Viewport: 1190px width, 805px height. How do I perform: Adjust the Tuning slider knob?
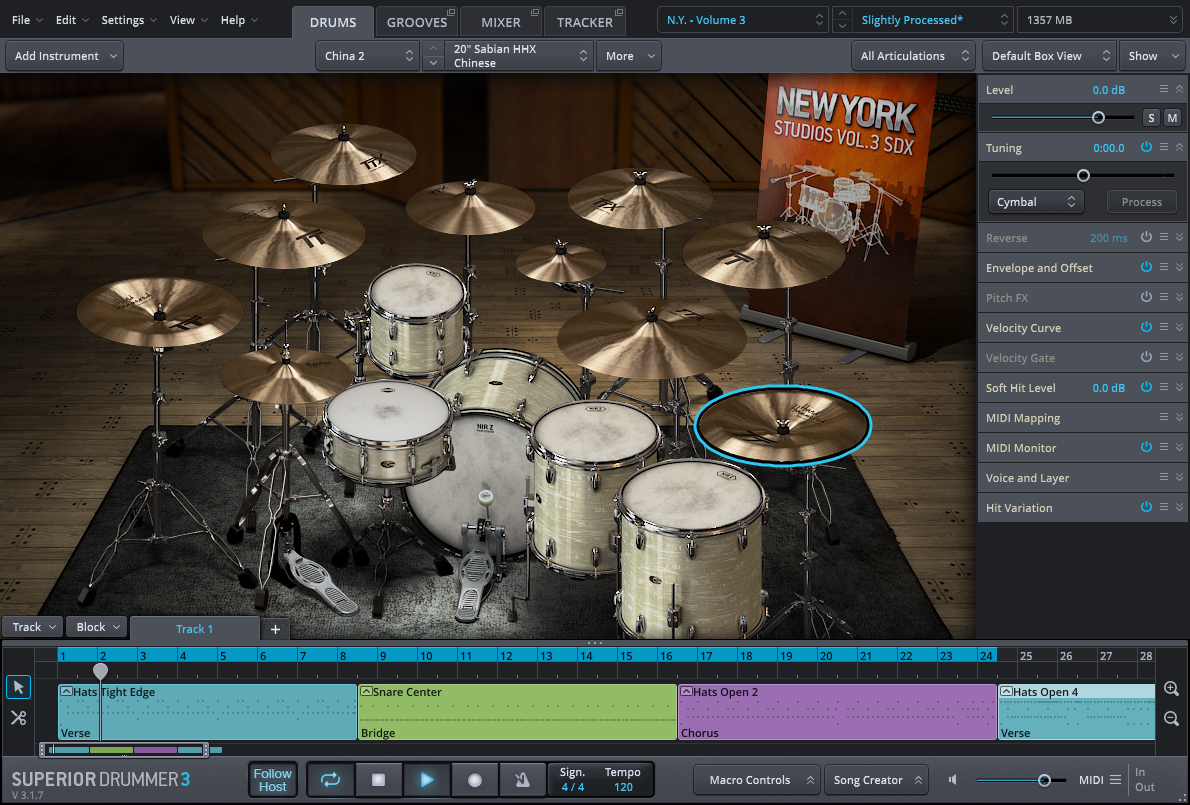click(1084, 175)
